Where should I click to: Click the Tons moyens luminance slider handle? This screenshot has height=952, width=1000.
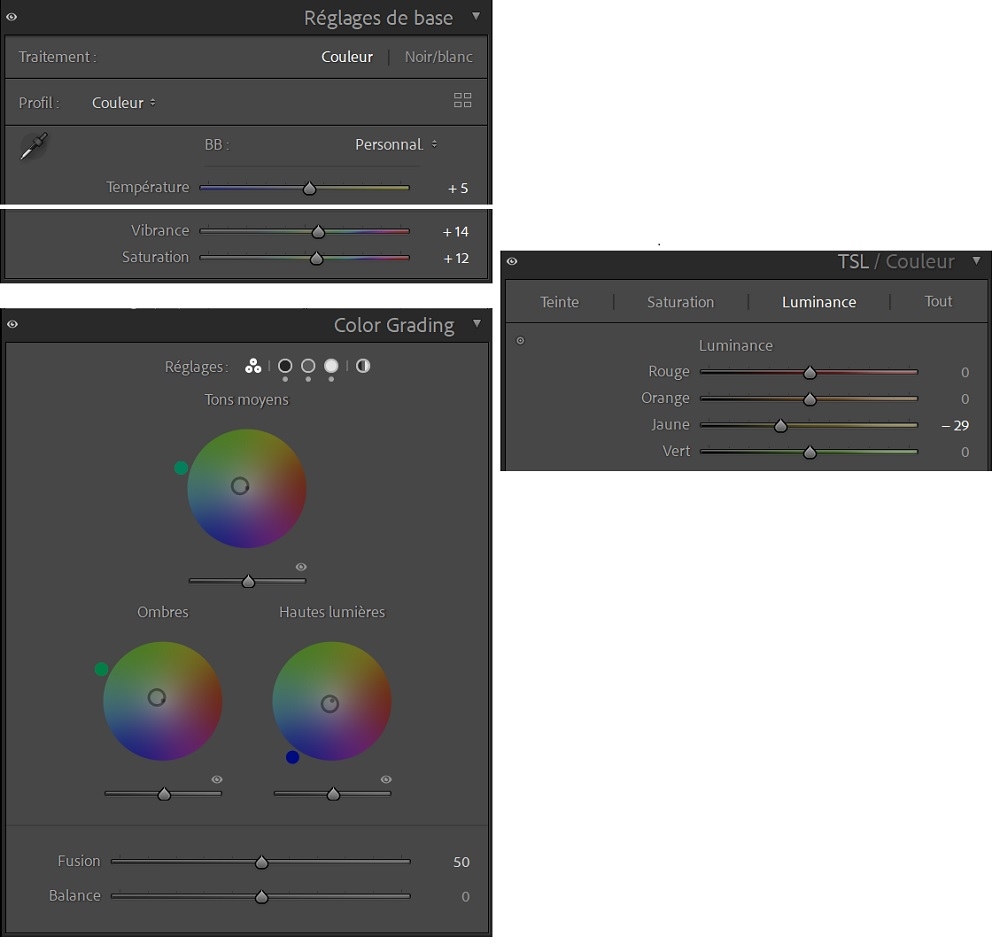click(248, 581)
